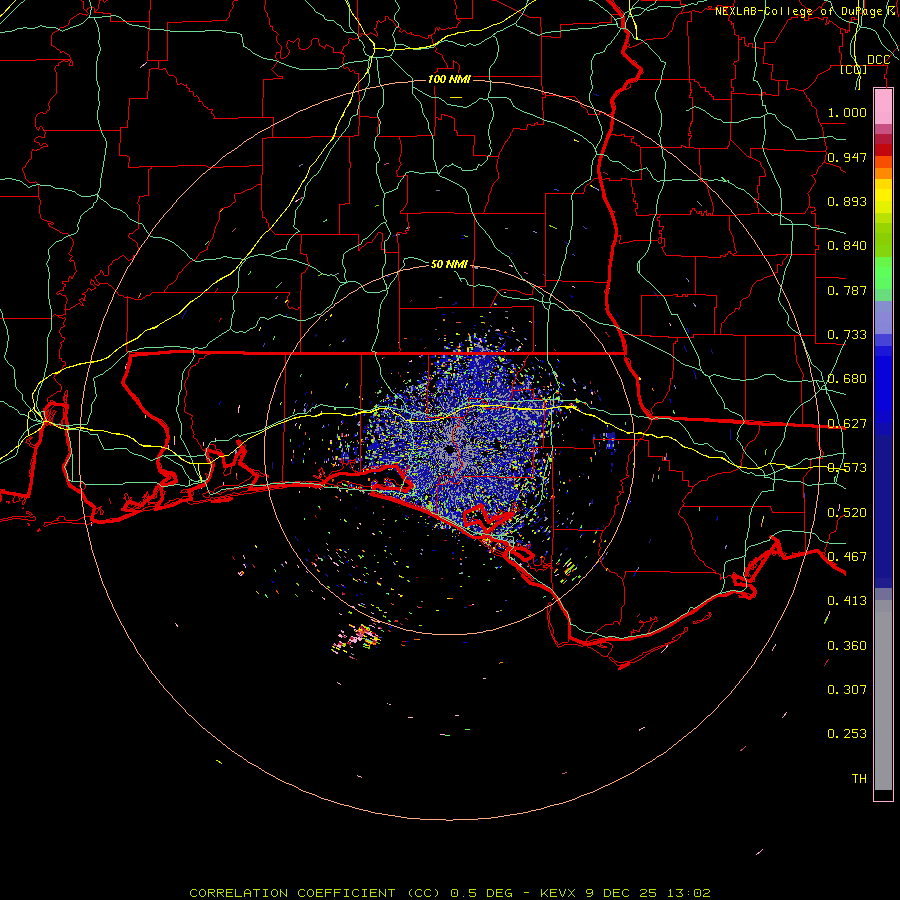Click the TH threshold label
The height and width of the screenshot is (900, 900).
859,778
